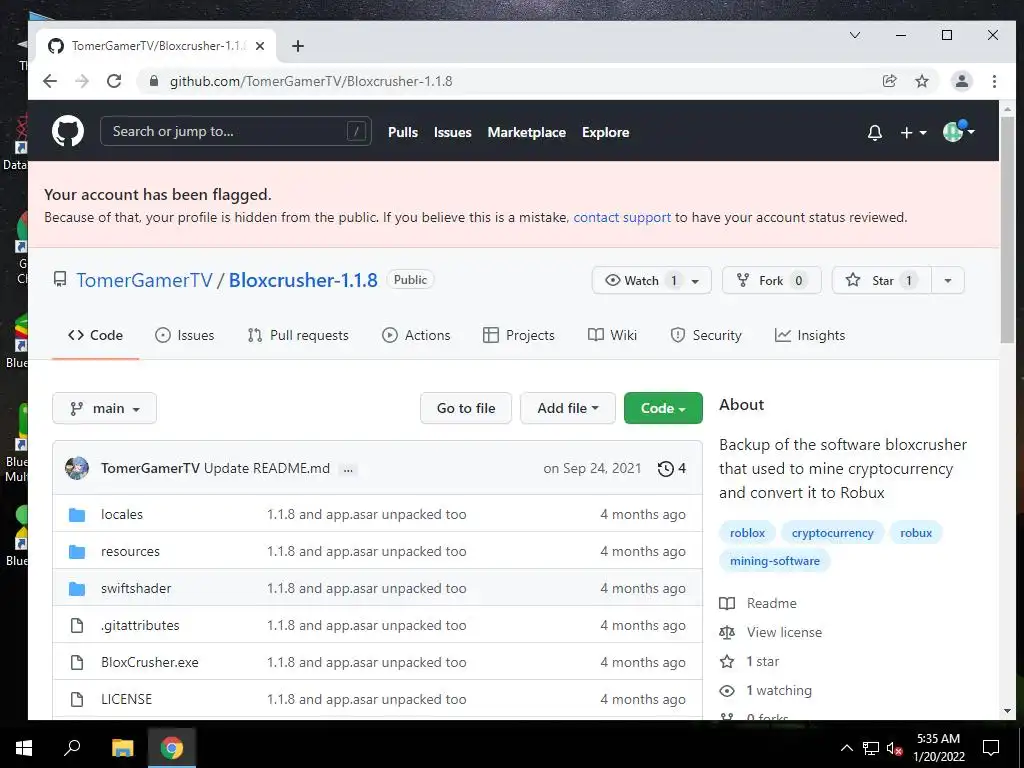Click the browser back arrow
Screen dimensions: 1024x768
pyautogui.click(x=50, y=81)
